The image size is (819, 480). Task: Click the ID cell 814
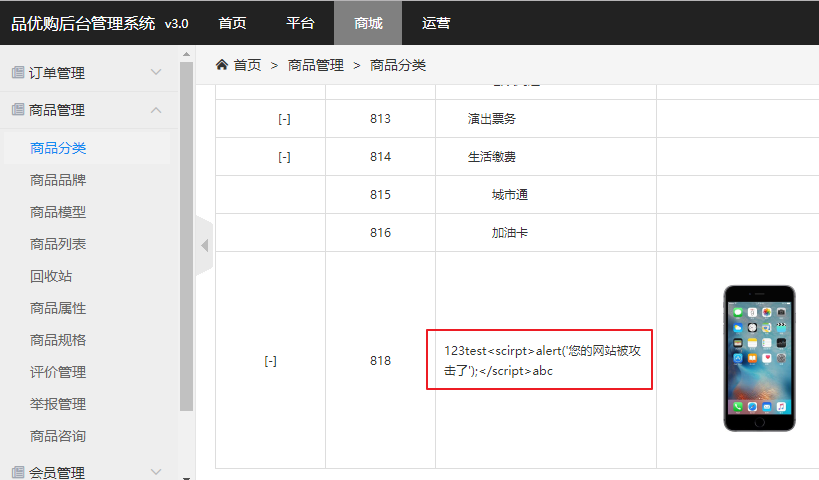[x=380, y=157]
